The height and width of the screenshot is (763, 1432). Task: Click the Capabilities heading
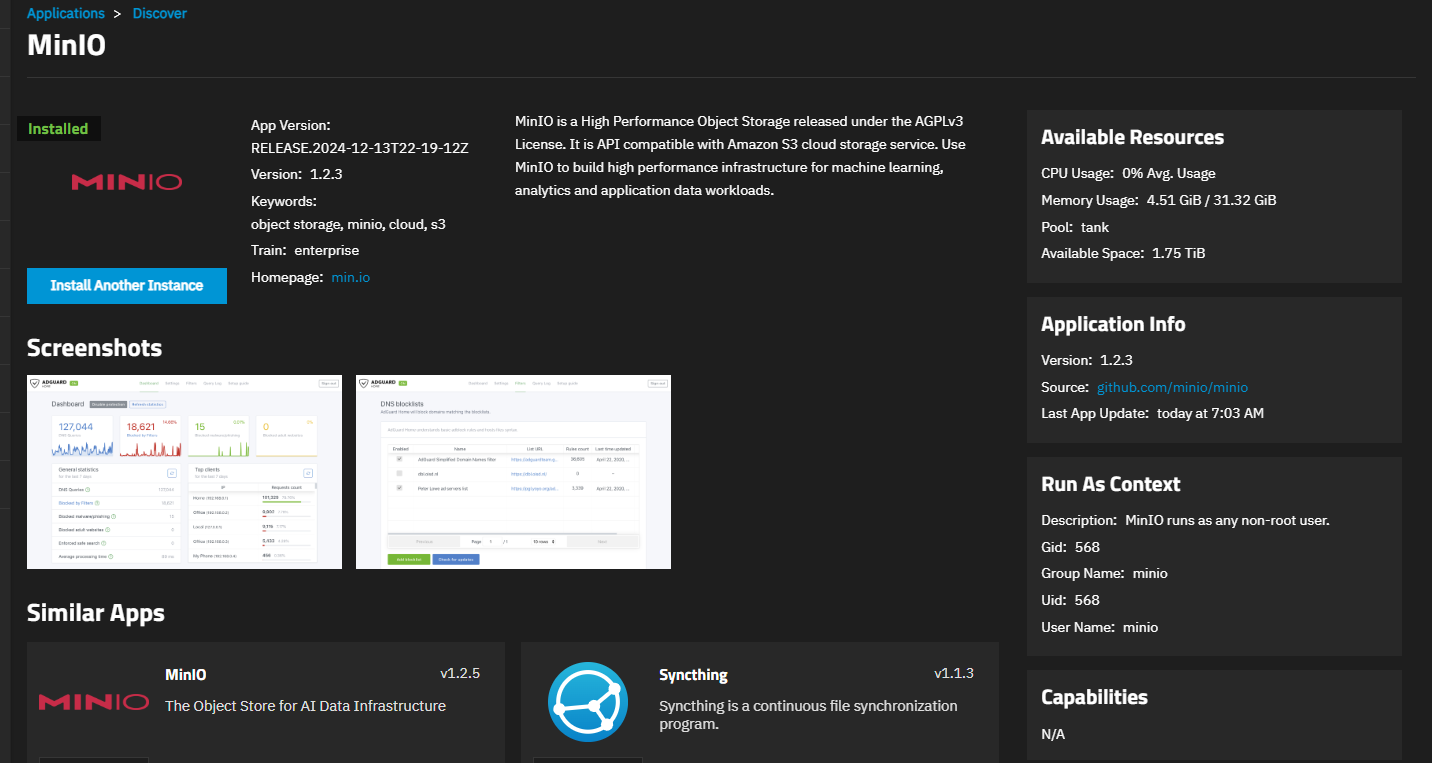click(x=1094, y=697)
